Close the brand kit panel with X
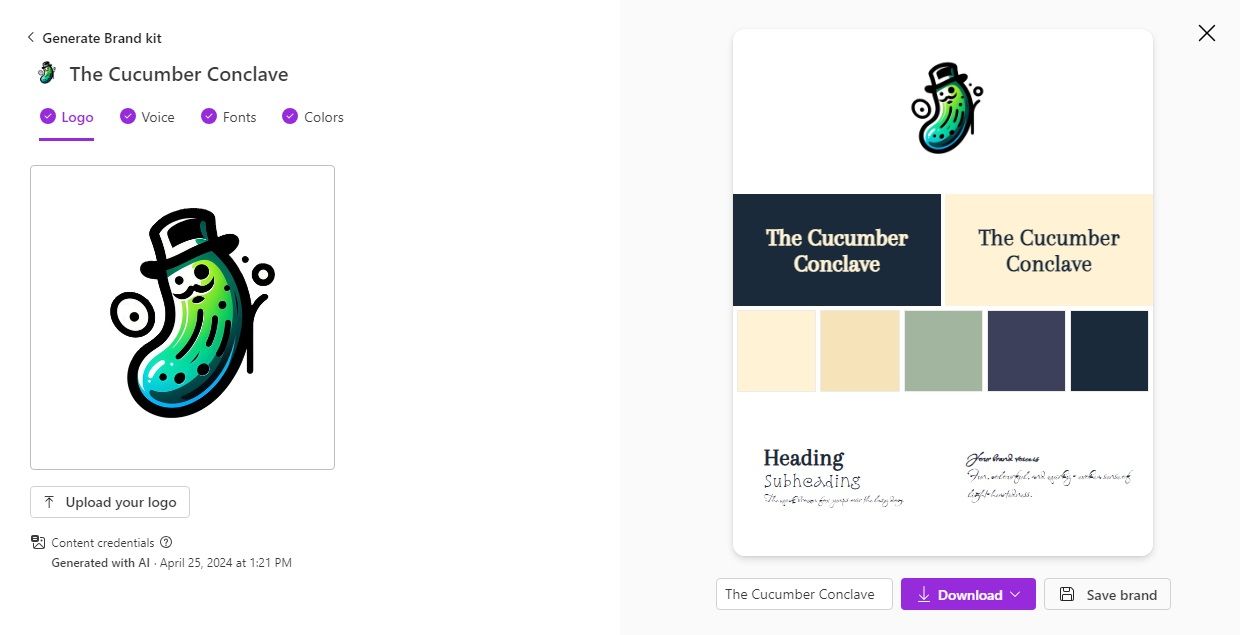 [1206, 33]
